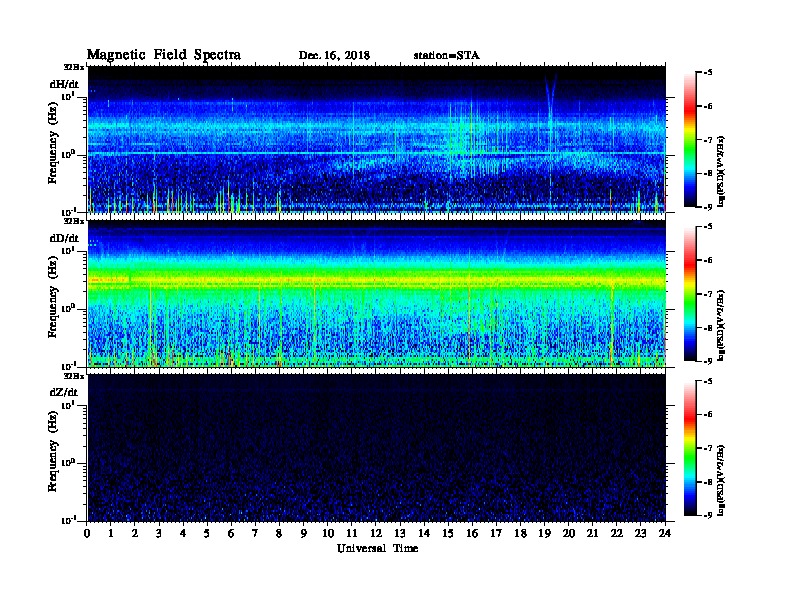Click the log(PSD) label beside dH/dt color bar
The width and height of the screenshot is (792, 612).
[721, 171]
